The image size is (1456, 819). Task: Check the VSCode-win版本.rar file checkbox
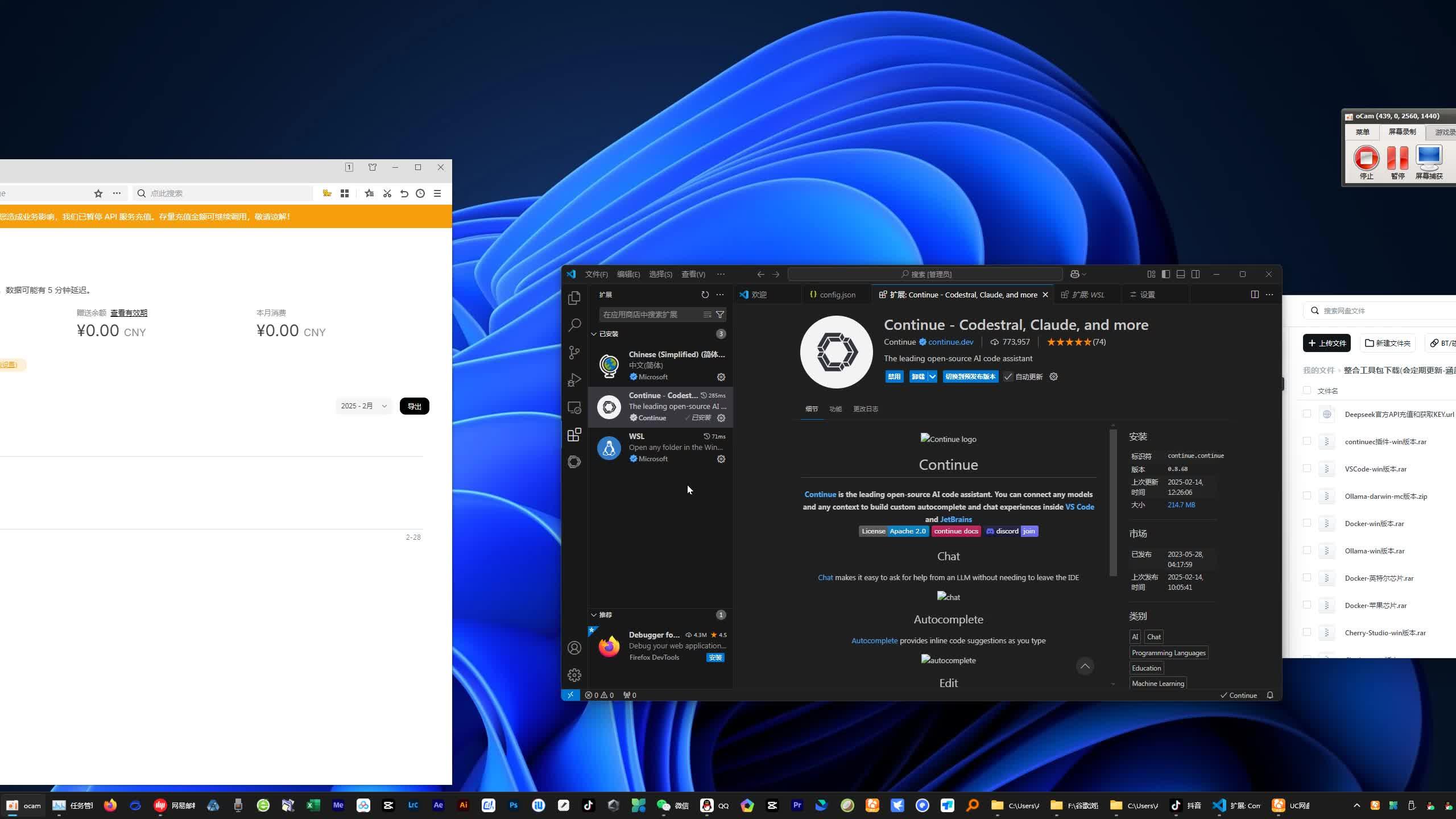pos(1306,469)
